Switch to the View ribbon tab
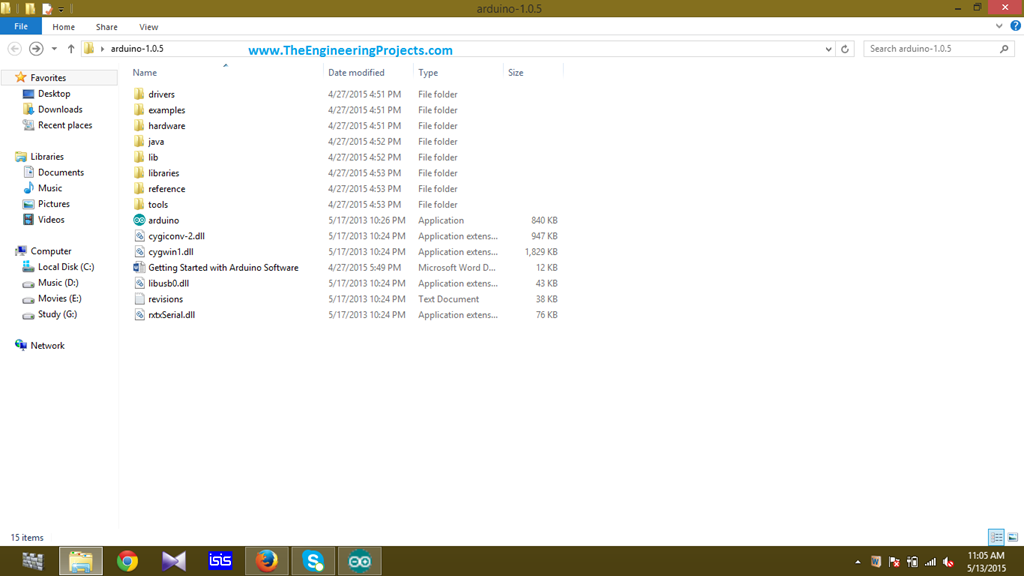This screenshot has height=576, width=1024. (148, 27)
